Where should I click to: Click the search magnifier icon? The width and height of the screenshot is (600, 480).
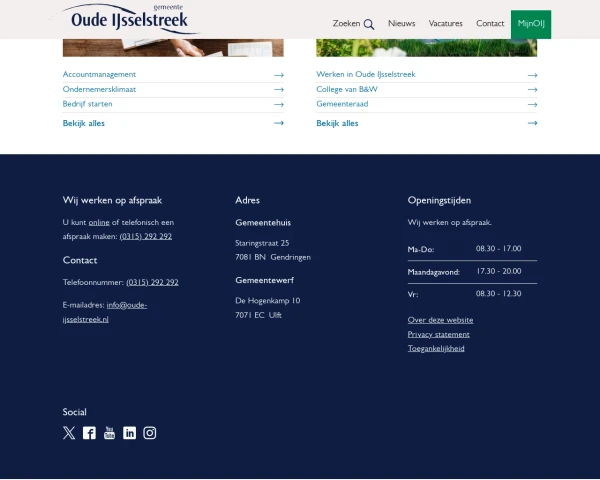(369, 24)
